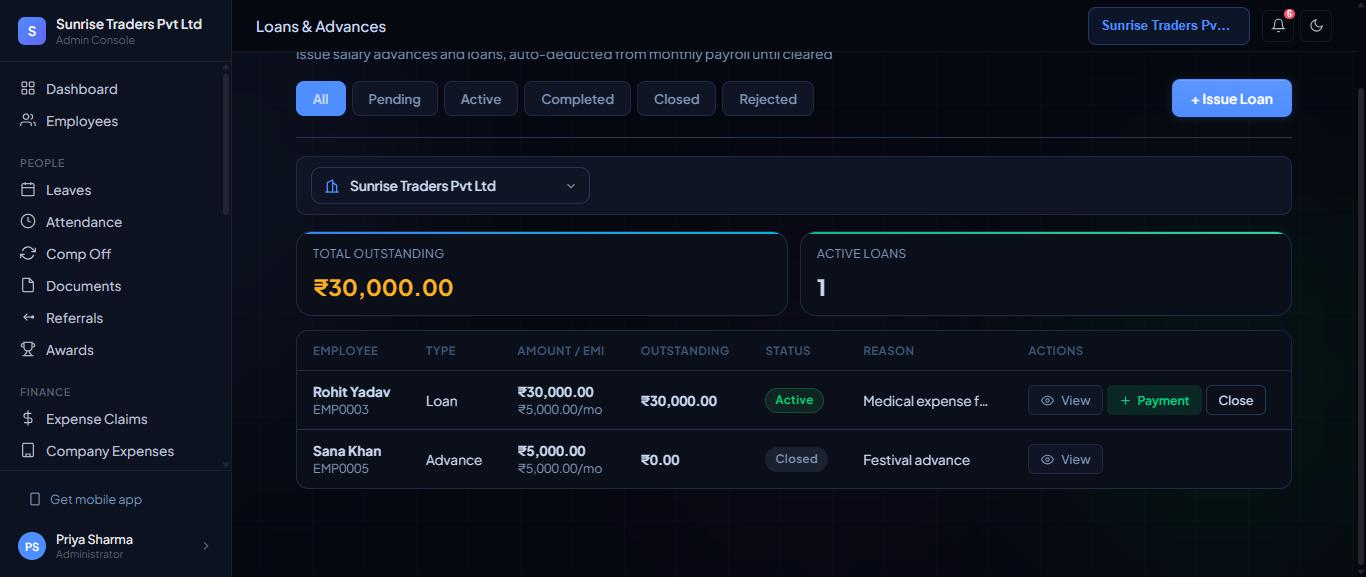
Task: Open Referrals via arrows icon
Action: (x=28, y=318)
